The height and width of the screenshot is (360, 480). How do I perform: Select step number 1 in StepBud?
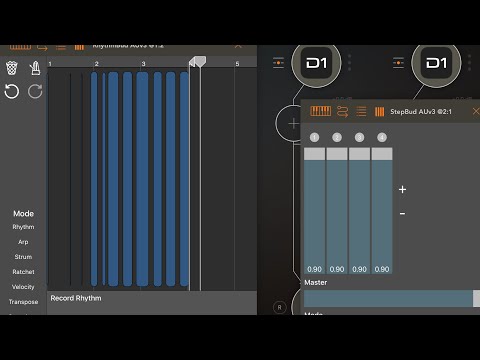(314, 137)
